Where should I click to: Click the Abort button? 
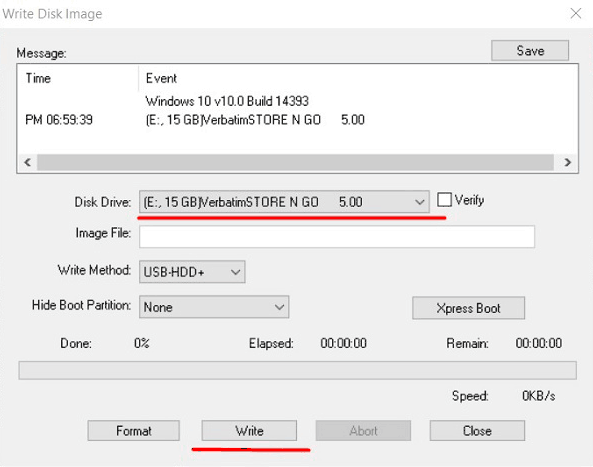pos(363,431)
